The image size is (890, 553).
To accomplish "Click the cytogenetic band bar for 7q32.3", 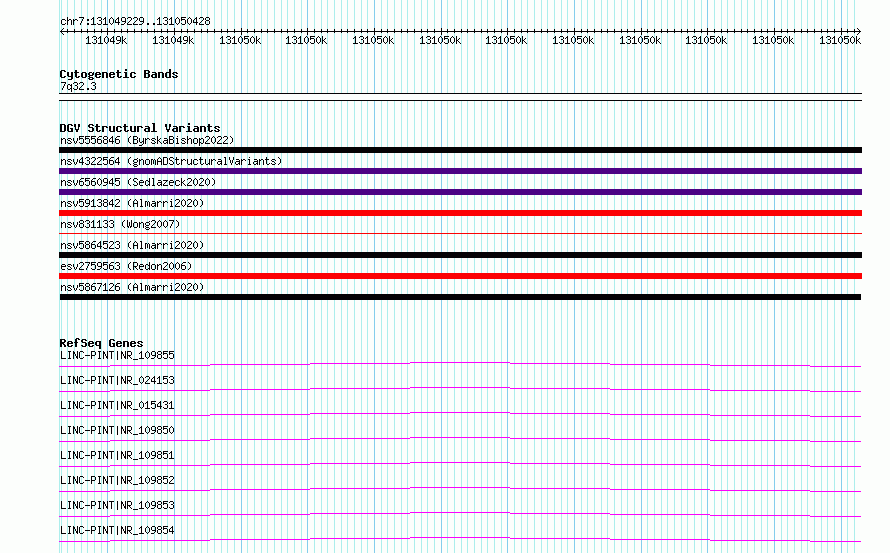I will 460,97.
